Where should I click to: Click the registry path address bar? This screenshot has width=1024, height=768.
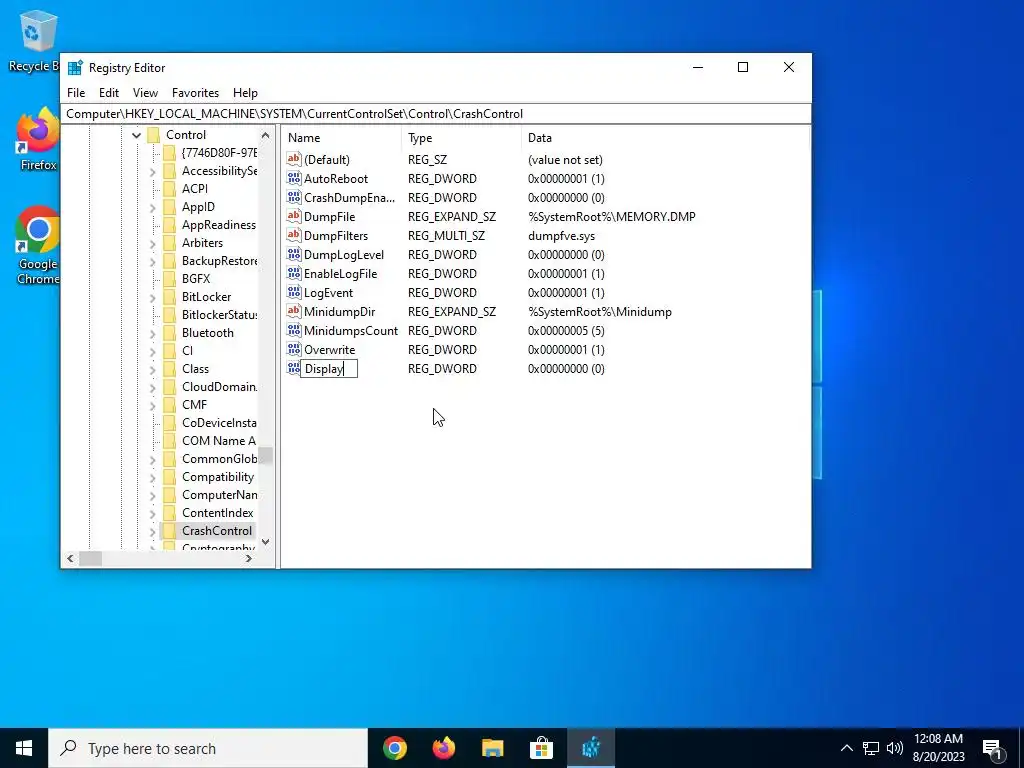[x=436, y=114]
